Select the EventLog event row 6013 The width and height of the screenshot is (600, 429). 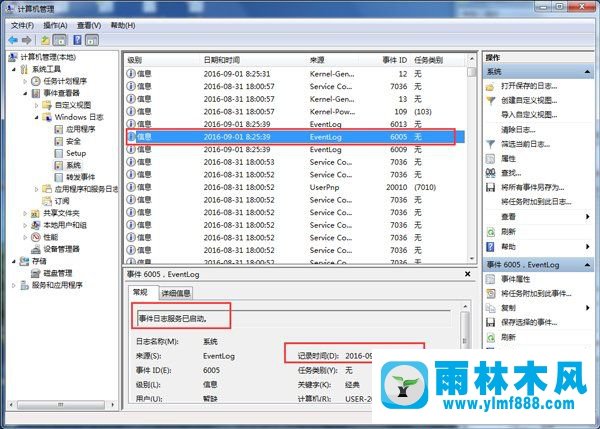pyautogui.click(x=295, y=124)
